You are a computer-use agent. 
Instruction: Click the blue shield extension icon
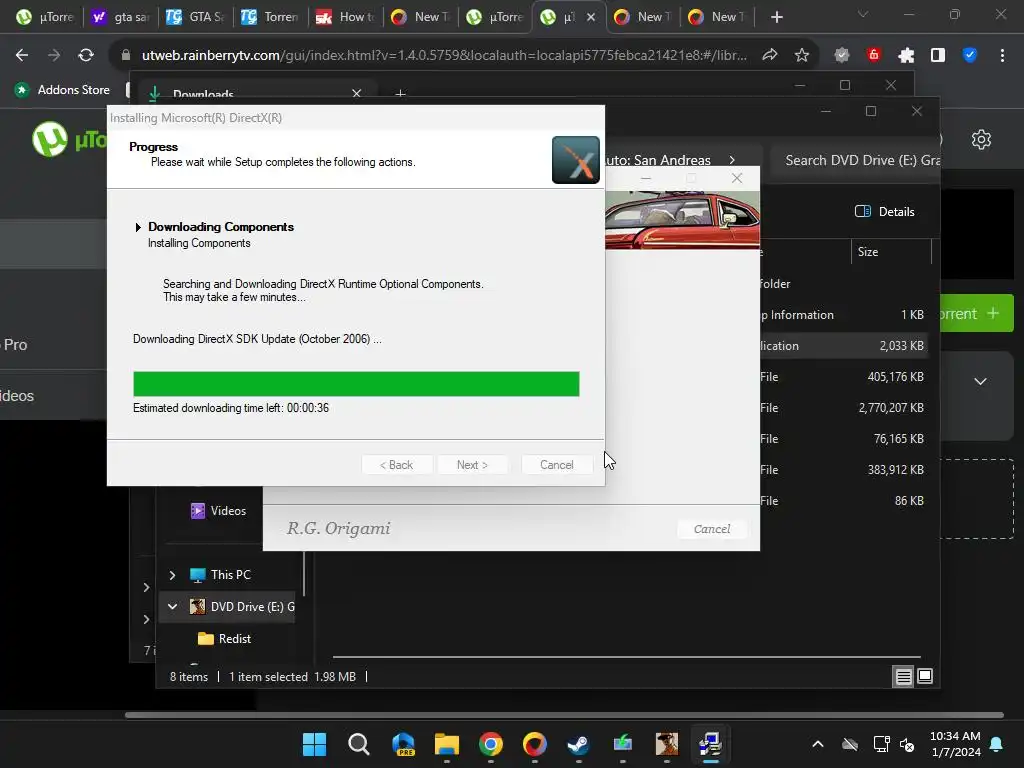click(970, 56)
